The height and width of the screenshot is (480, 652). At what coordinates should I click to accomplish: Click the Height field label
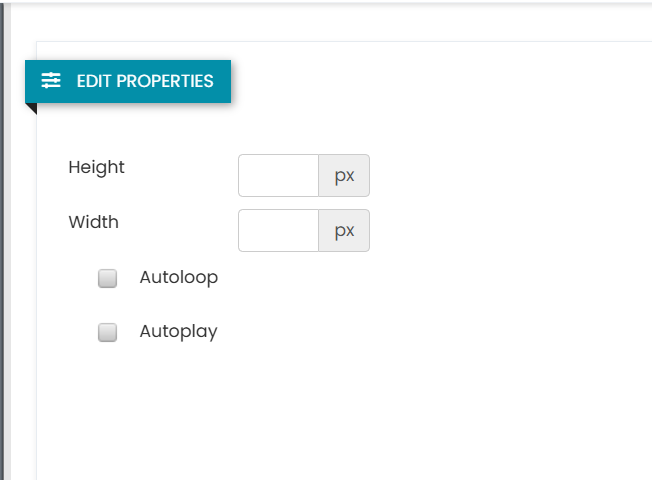pos(96,167)
